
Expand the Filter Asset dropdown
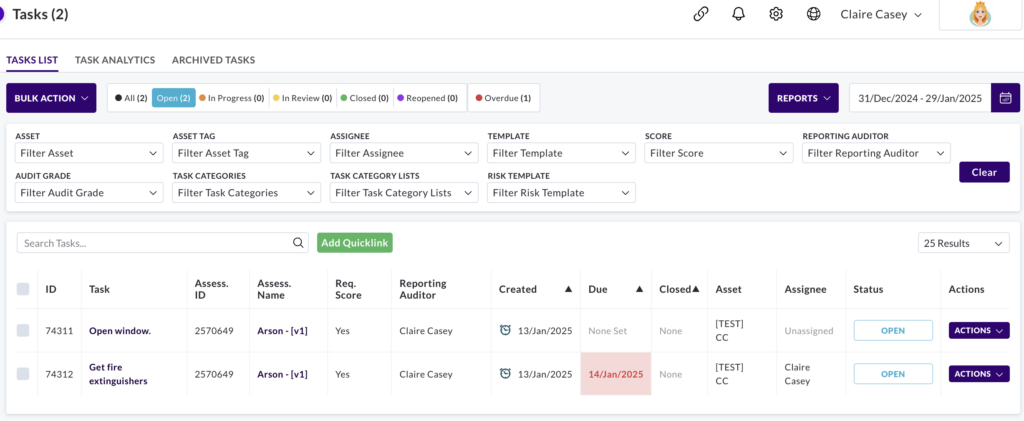click(x=89, y=153)
